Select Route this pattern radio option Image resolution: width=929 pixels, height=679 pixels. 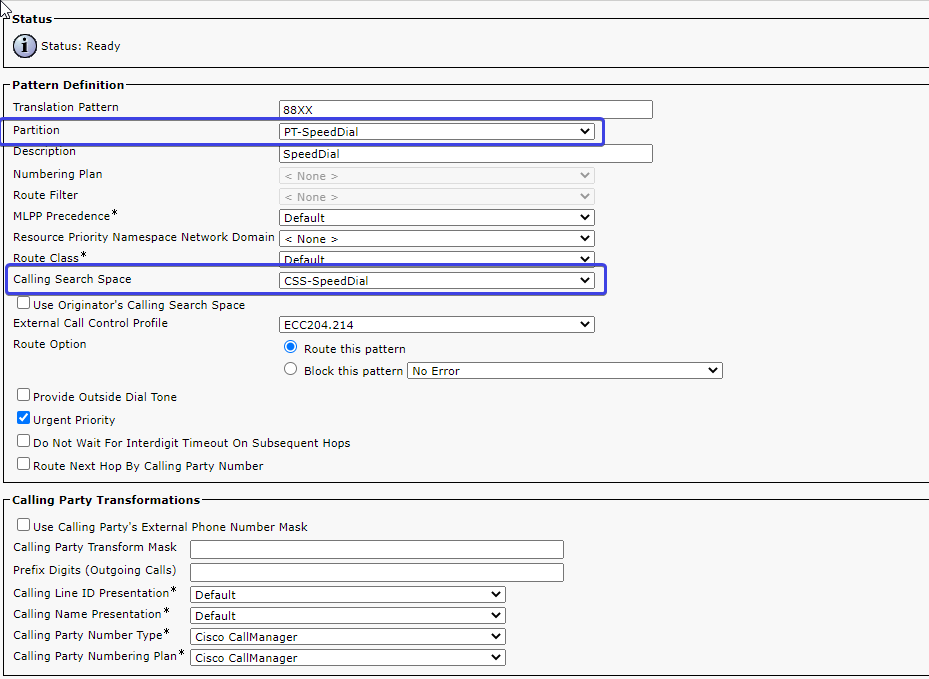[x=291, y=348]
